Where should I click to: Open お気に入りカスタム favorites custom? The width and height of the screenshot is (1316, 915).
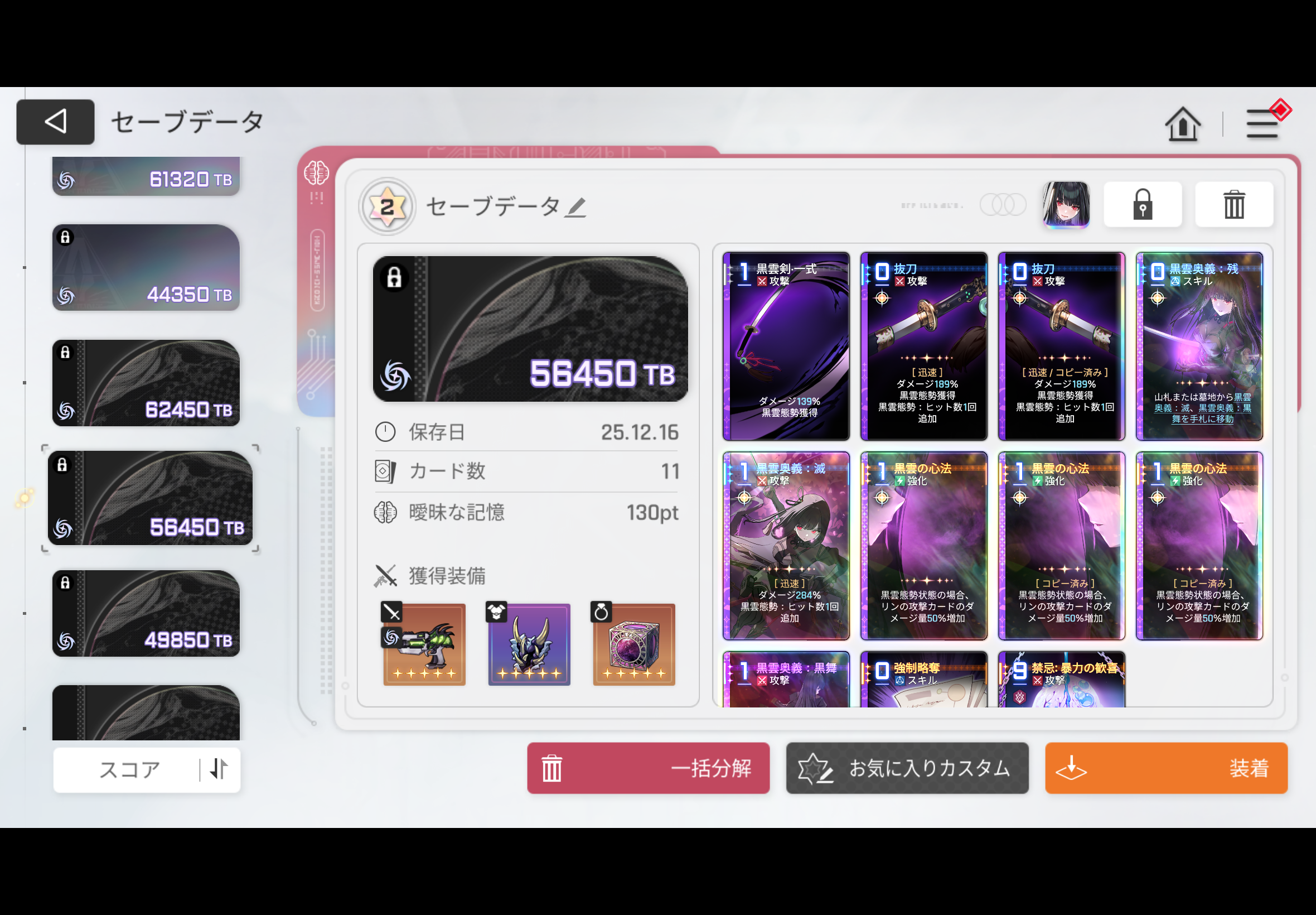[x=906, y=768]
